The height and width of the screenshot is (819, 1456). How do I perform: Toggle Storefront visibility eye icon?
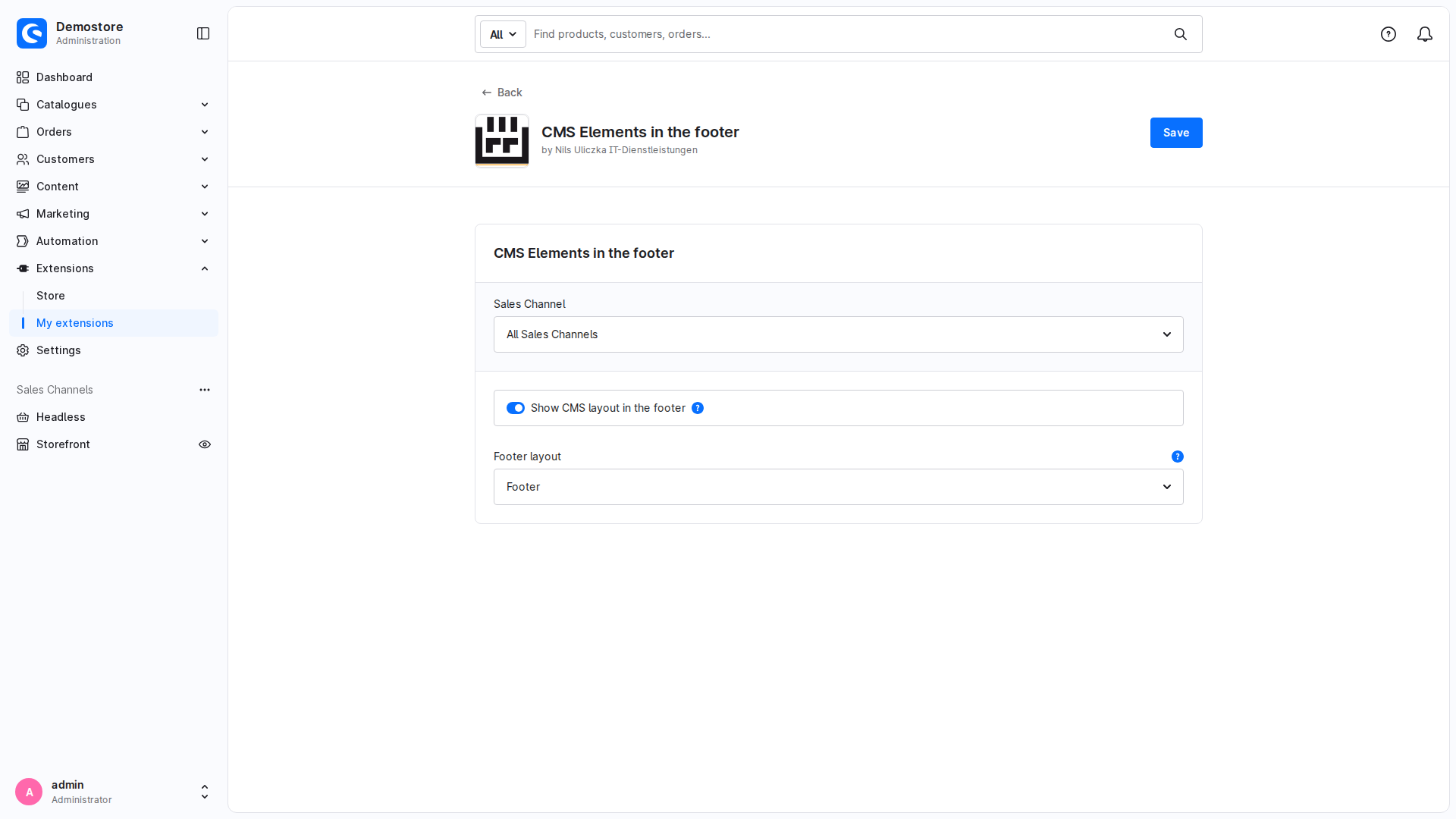[205, 444]
